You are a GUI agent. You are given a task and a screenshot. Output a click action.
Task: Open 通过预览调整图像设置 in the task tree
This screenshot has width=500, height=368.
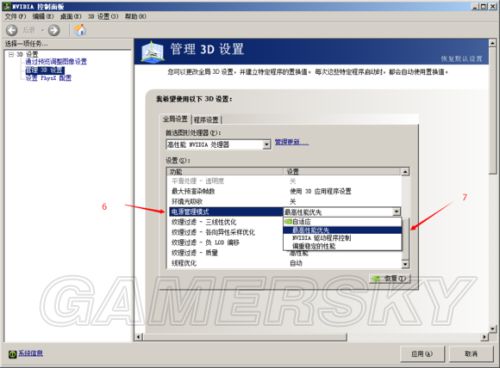pyautogui.click(x=56, y=62)
